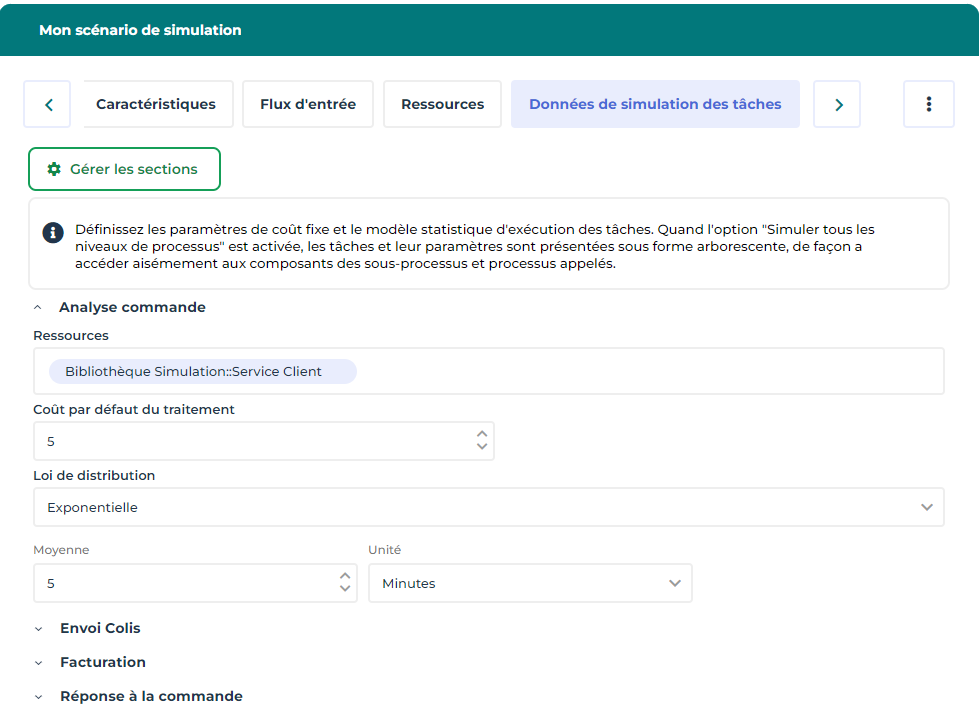Image resolution: width=979 pixels, height=723 pixels.
Task: Increase the Coût par défaut value
Action: [x=482, y=435]
